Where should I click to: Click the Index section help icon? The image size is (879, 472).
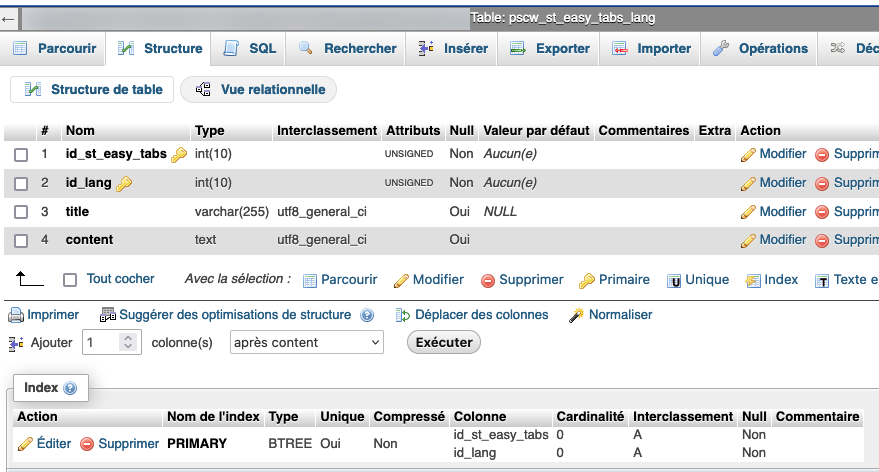coord(70,388)
